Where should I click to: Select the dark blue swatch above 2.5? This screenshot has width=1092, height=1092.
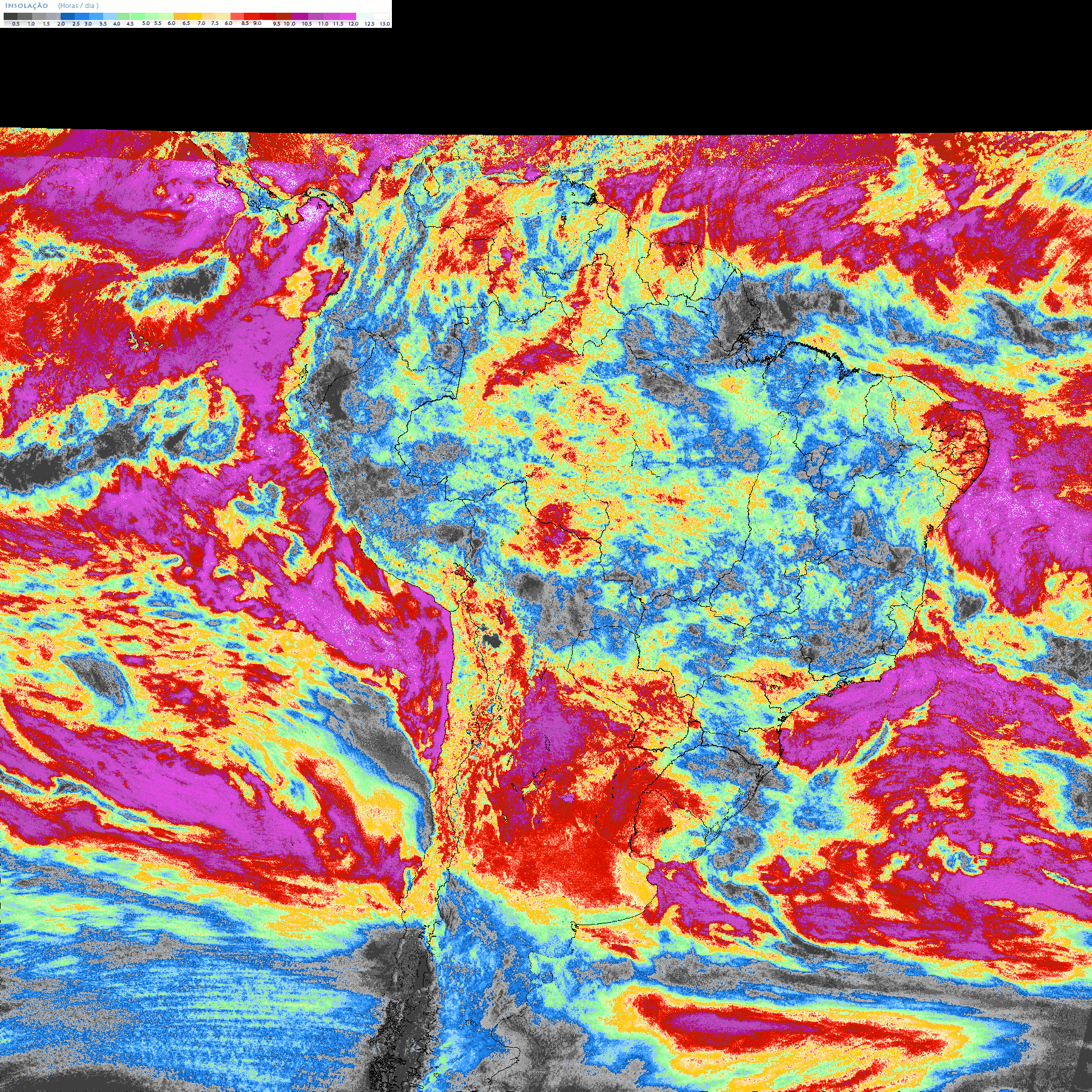(x=67, y=16)
